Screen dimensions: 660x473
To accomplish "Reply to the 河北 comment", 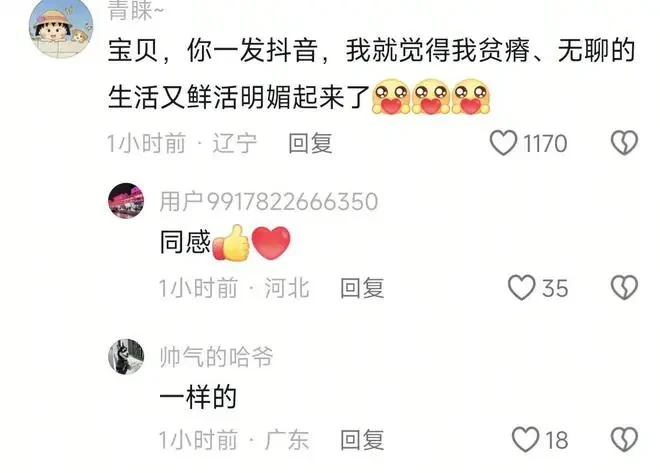I will tap(362, 288).
